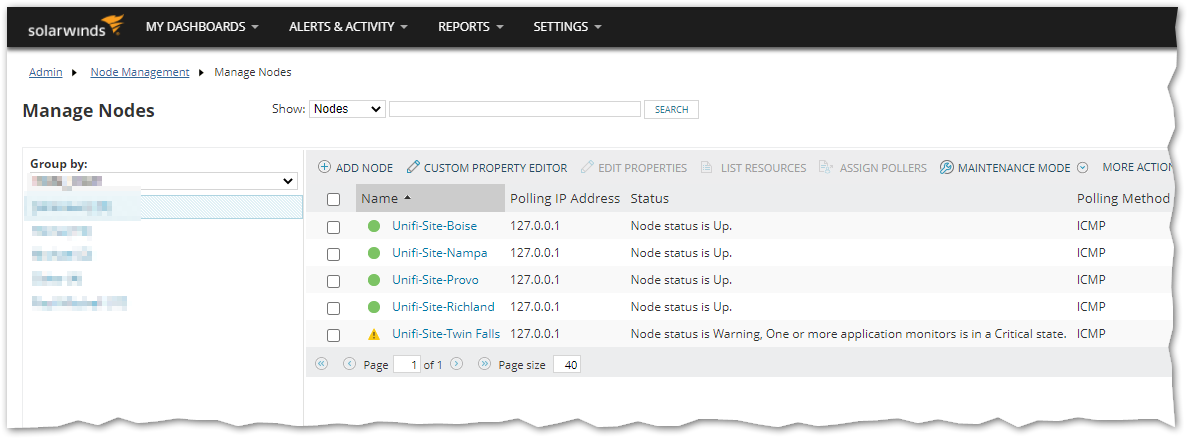Click the Admin breadcrumb link
Viewport: 1189px width, 439px height.
pyautogui.click(x=45, y=72)
